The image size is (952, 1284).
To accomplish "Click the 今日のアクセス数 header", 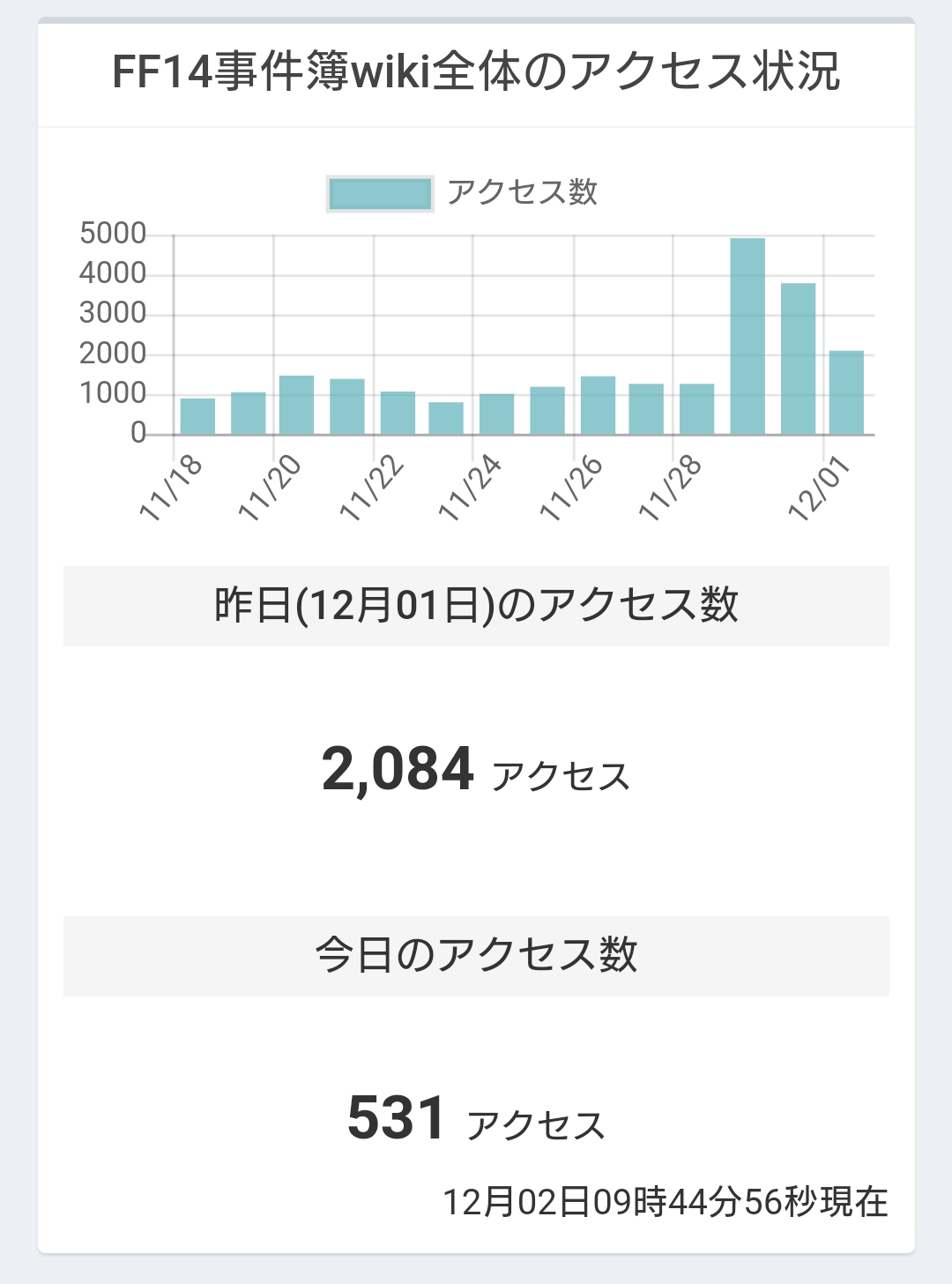I will pos(476,956).
